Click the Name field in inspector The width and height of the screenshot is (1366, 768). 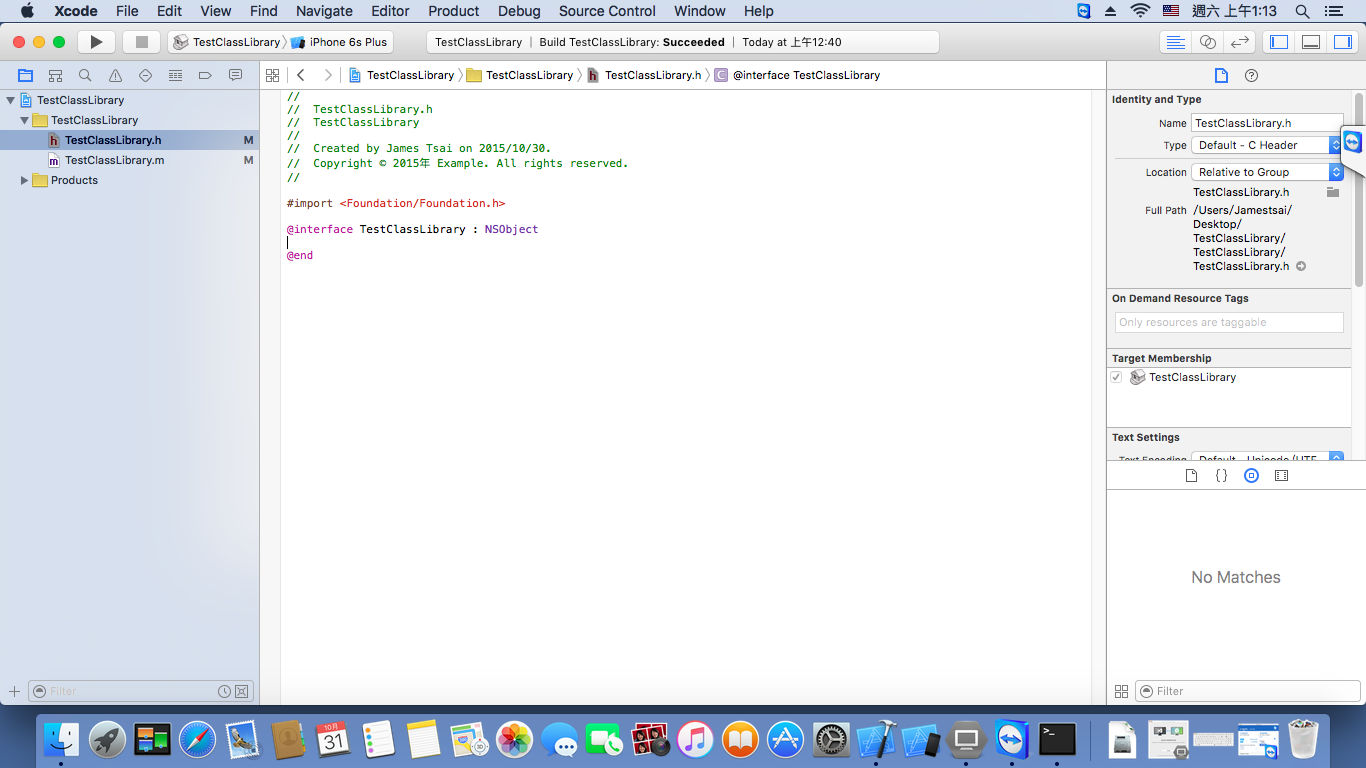1267,123
